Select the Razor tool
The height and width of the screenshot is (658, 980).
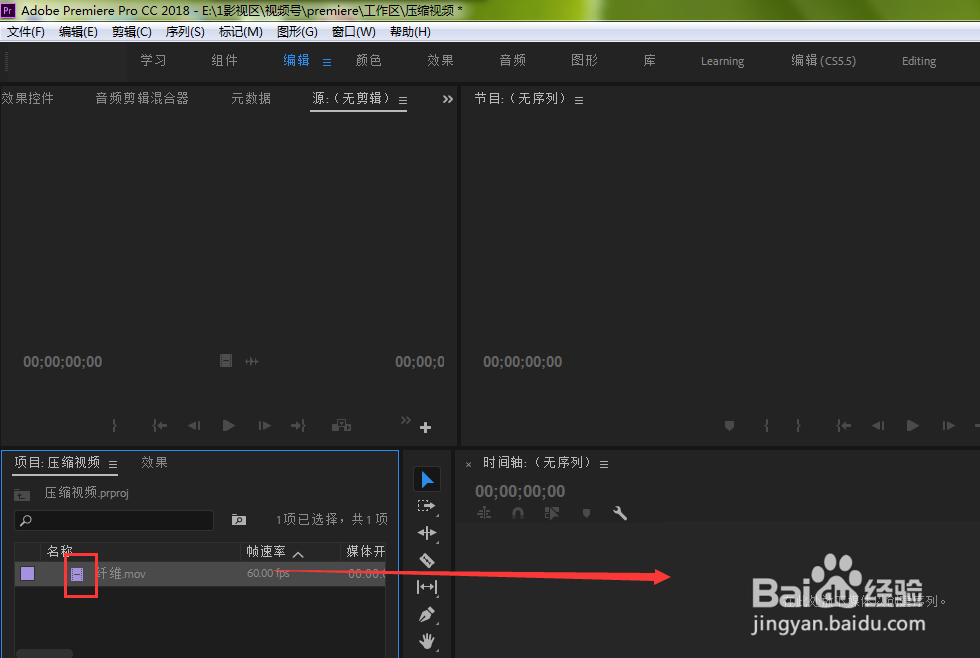427,561
